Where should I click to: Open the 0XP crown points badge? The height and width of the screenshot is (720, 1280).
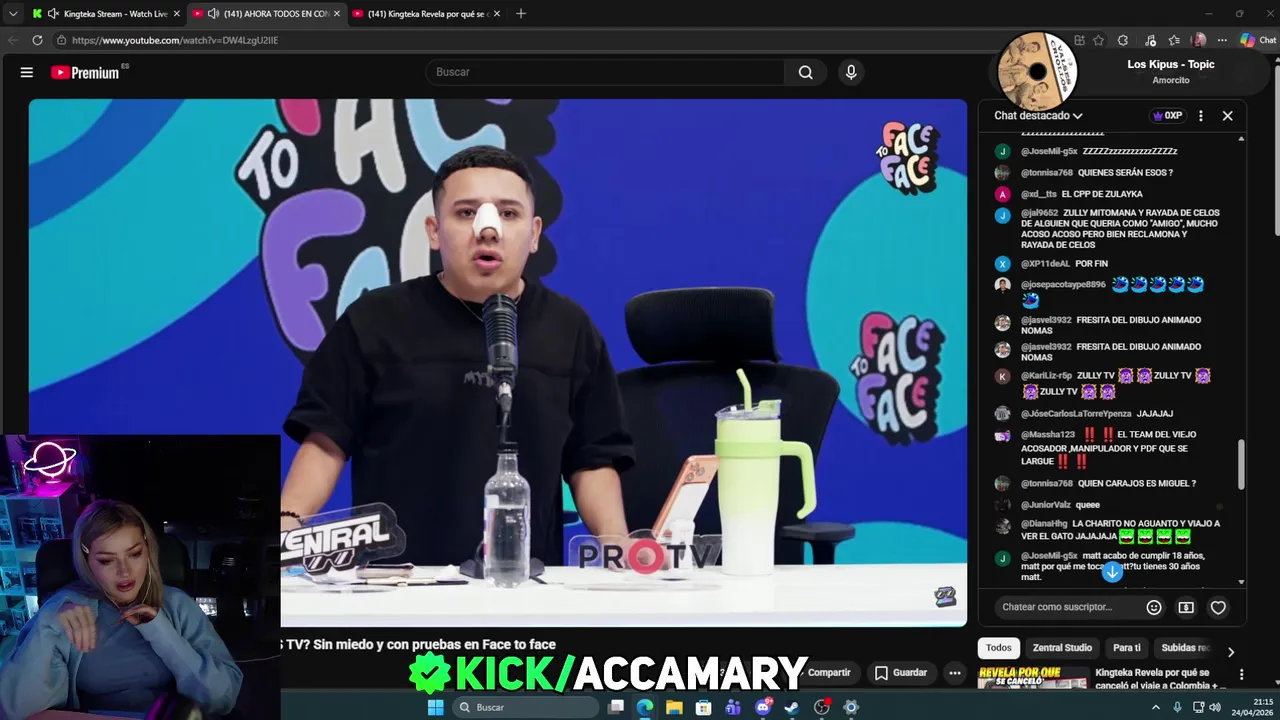[x=1167, y=116]
